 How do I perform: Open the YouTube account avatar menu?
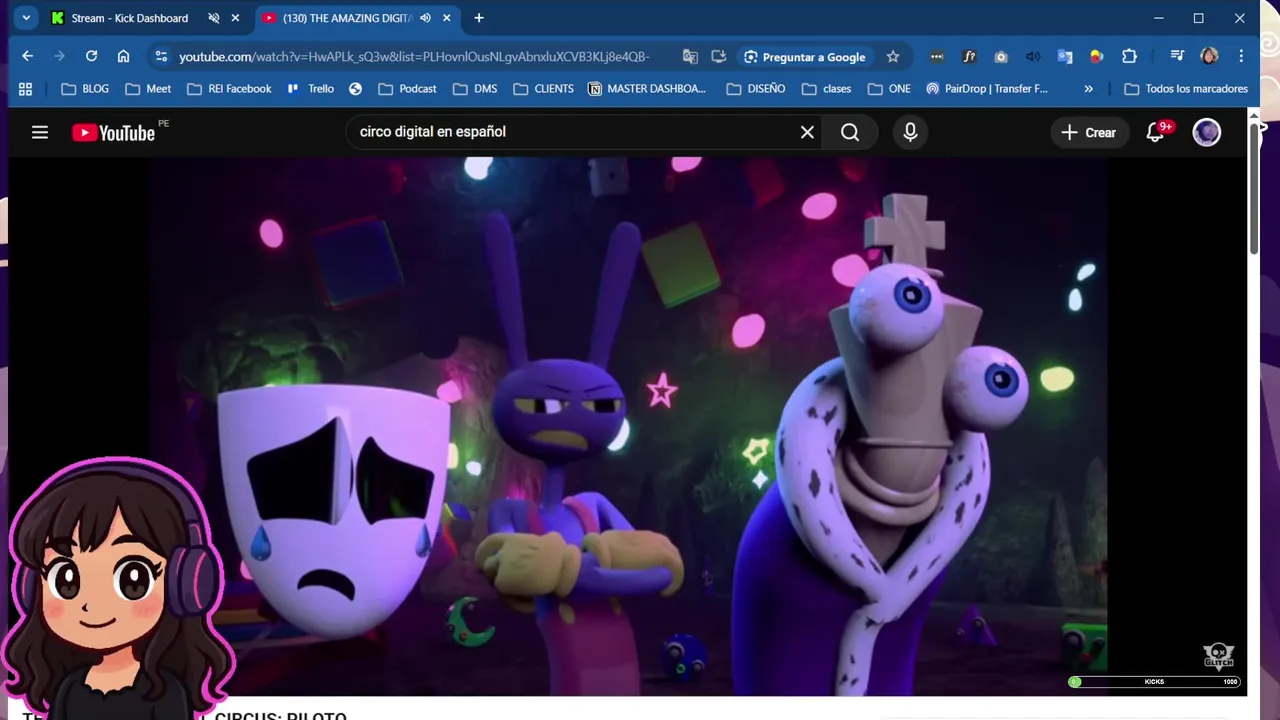pyautogui.click(x=1207, y=132)
